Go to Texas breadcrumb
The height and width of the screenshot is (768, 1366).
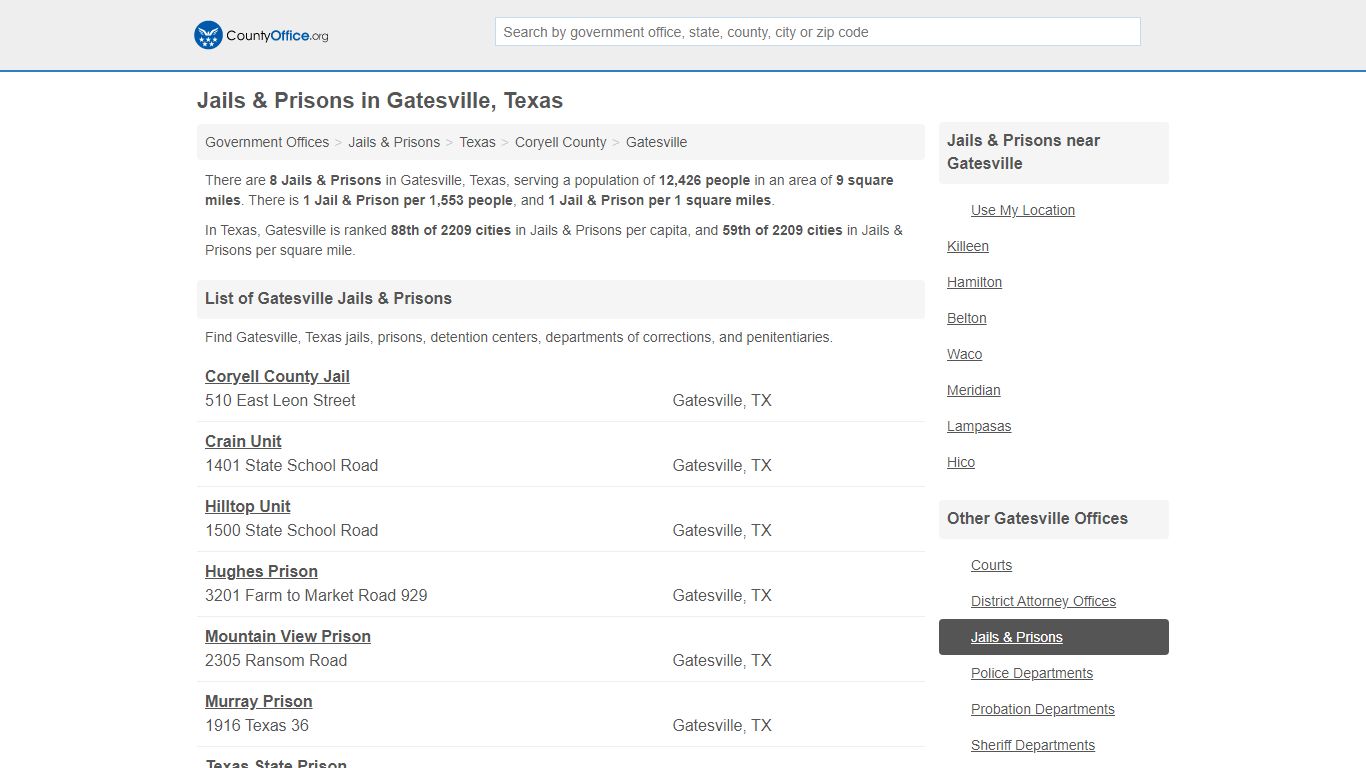(477, 142)
